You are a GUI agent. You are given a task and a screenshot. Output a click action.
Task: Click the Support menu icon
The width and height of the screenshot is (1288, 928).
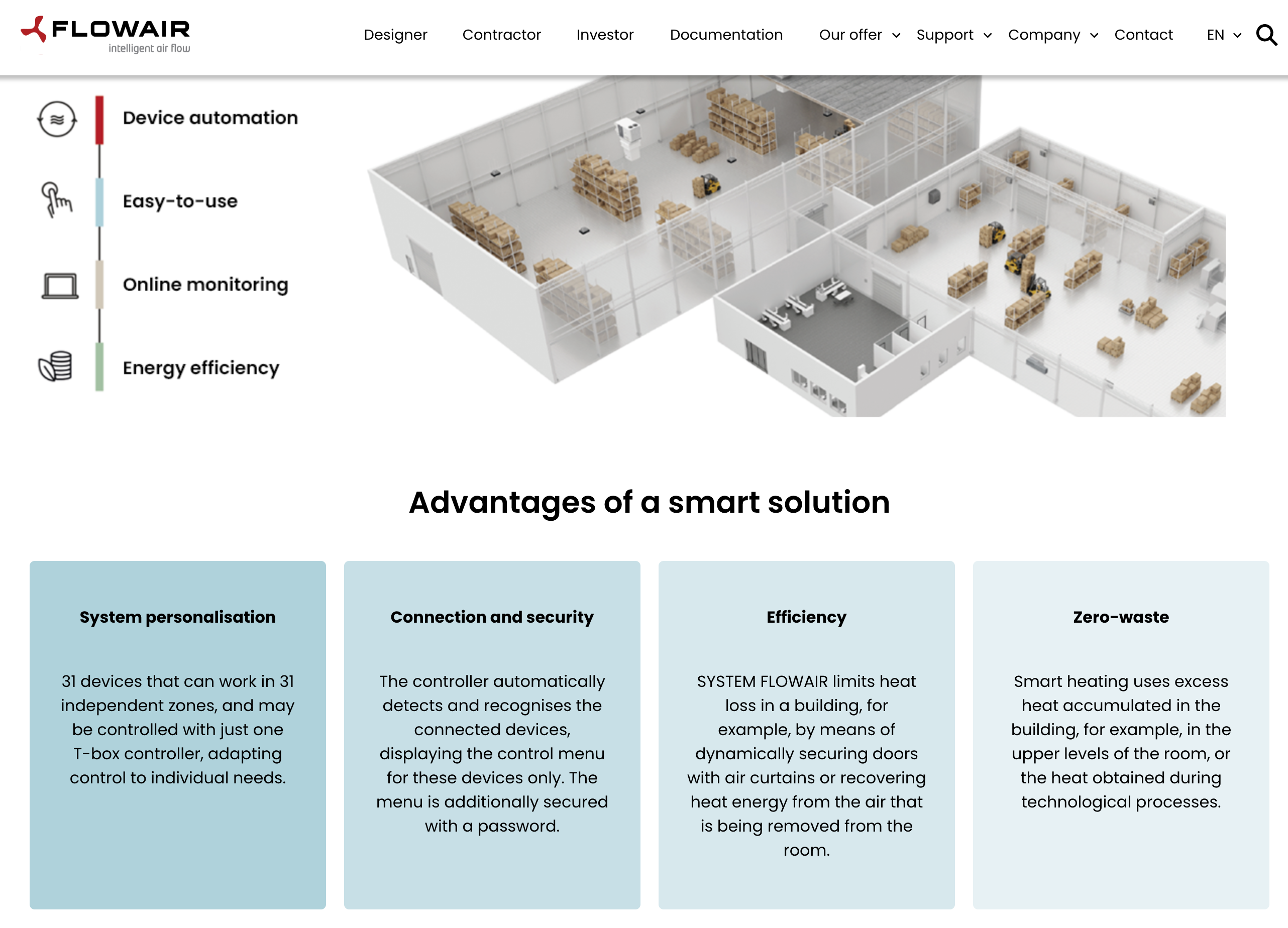coord(986,35)
